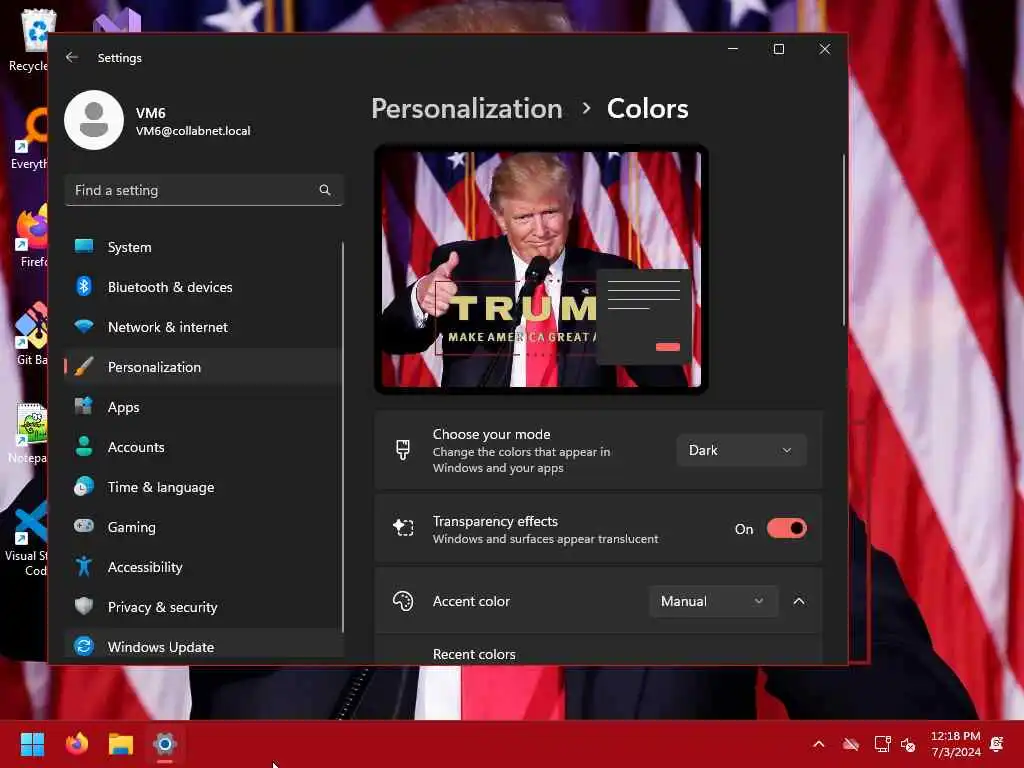Viewport: 1024px width, 768px height.
Task: Open Gaming settings page
Action: (x=203, y=526)
